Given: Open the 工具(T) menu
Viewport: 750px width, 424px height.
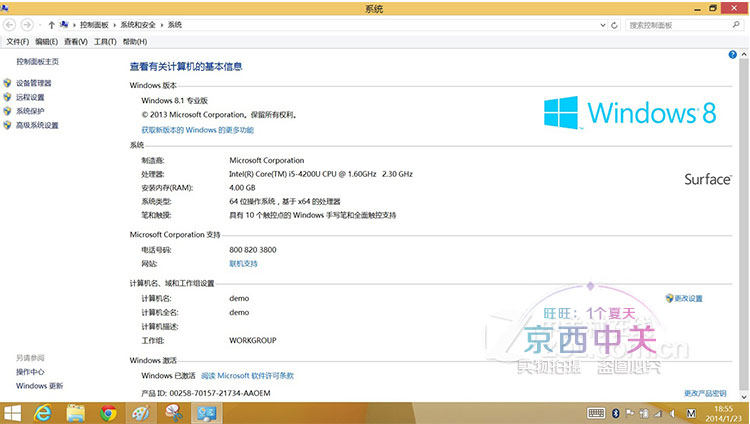Looking at the screenshot, I should pyautogui.click(x=105, y=42).
